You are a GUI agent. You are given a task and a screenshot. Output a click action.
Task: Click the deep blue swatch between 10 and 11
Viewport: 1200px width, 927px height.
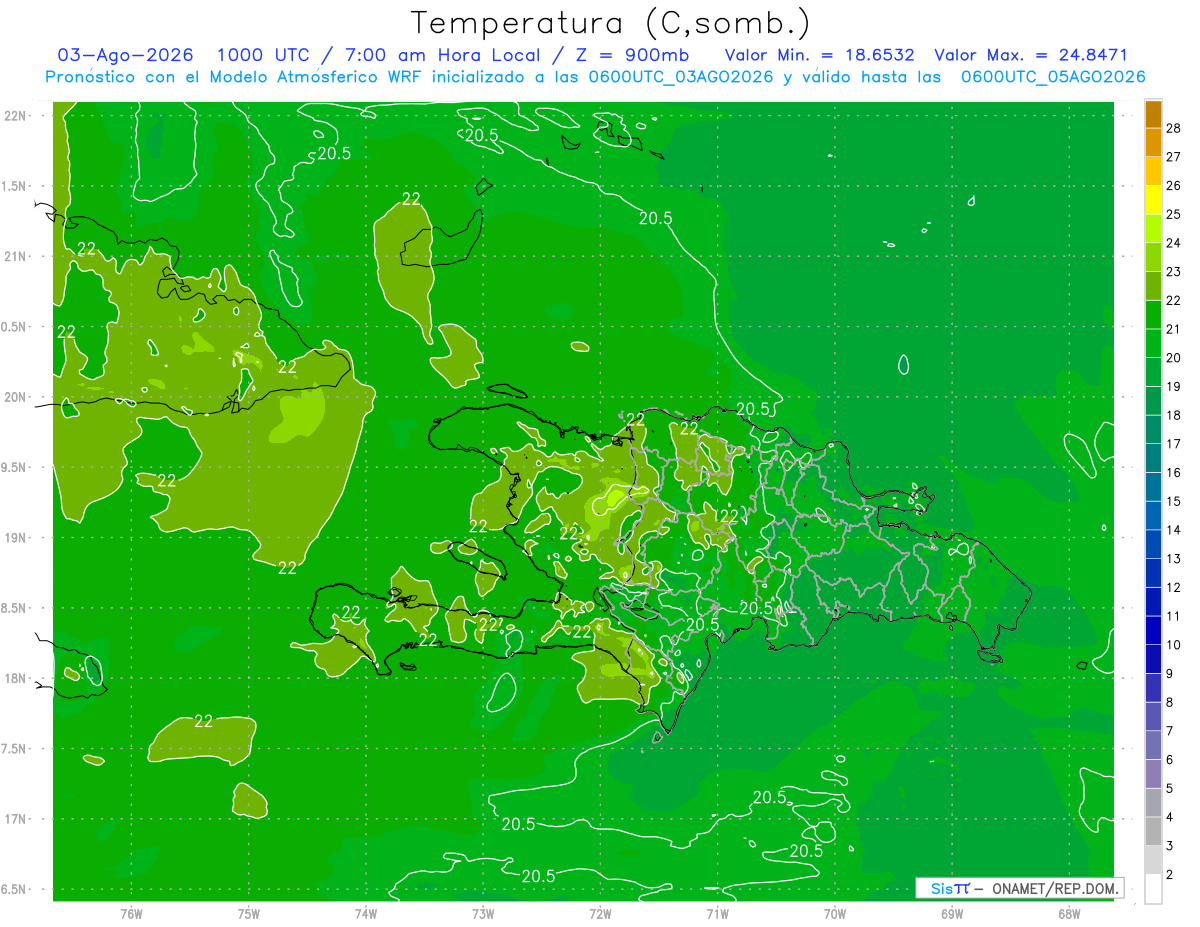(1153, 630)
